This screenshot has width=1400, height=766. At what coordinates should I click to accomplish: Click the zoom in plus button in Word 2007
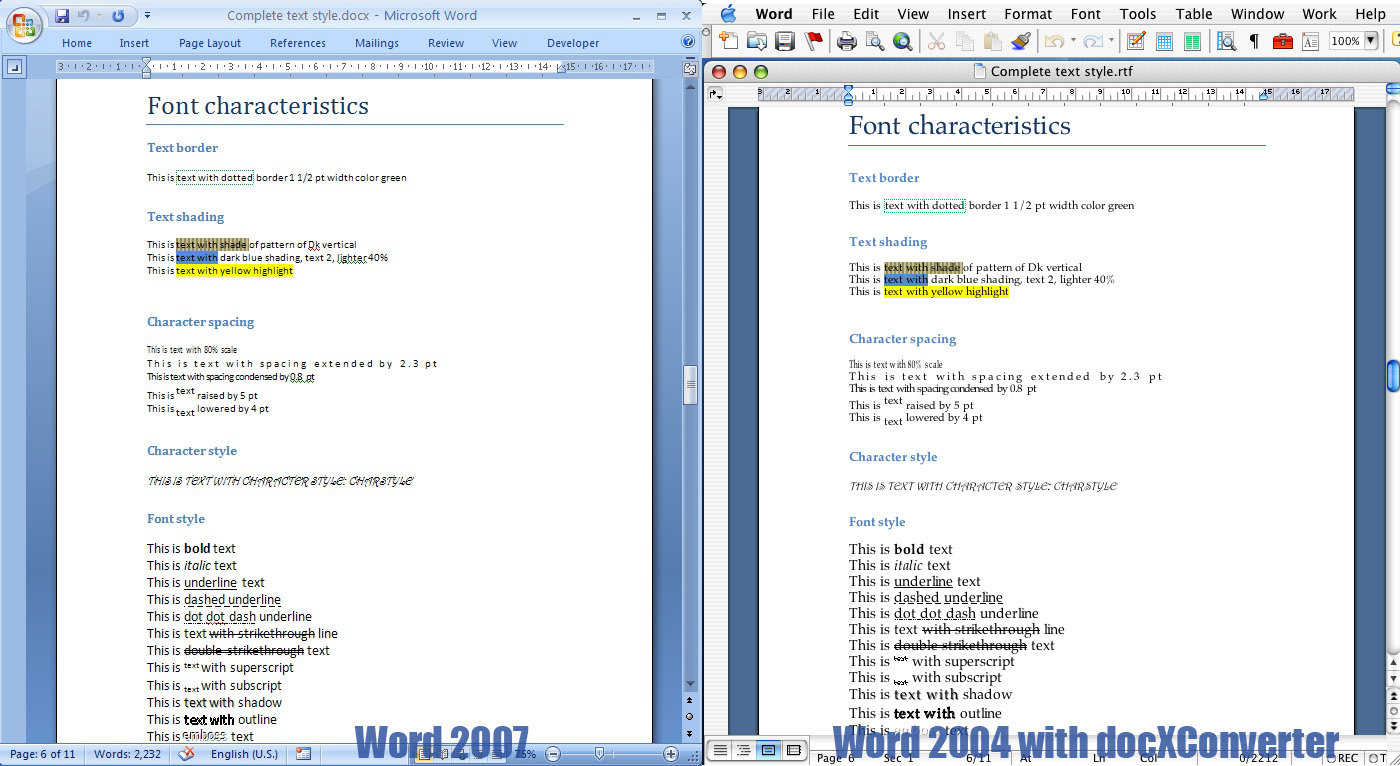tap(671, 754)
